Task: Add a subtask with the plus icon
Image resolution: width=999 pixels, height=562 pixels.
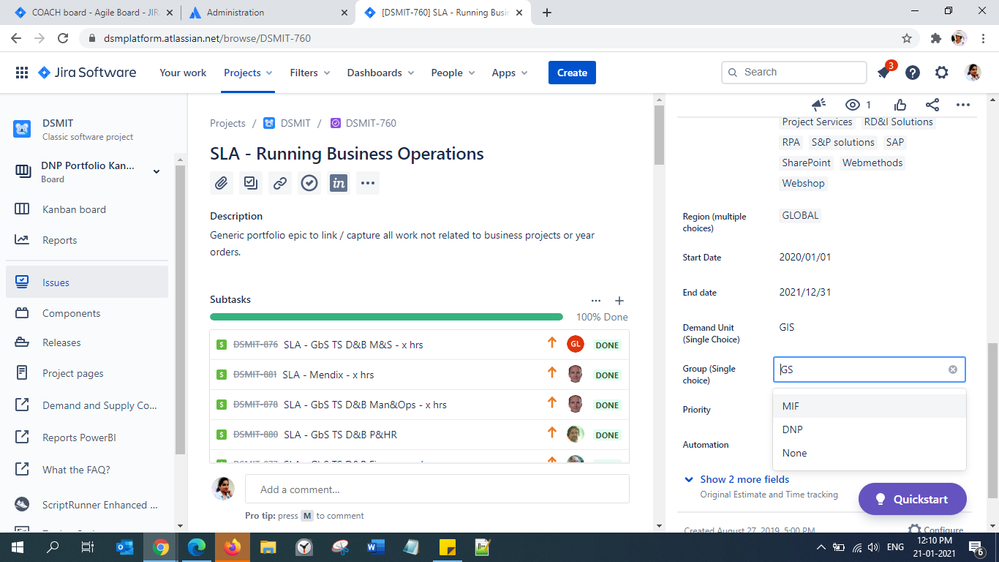Action: pos(619,300)
